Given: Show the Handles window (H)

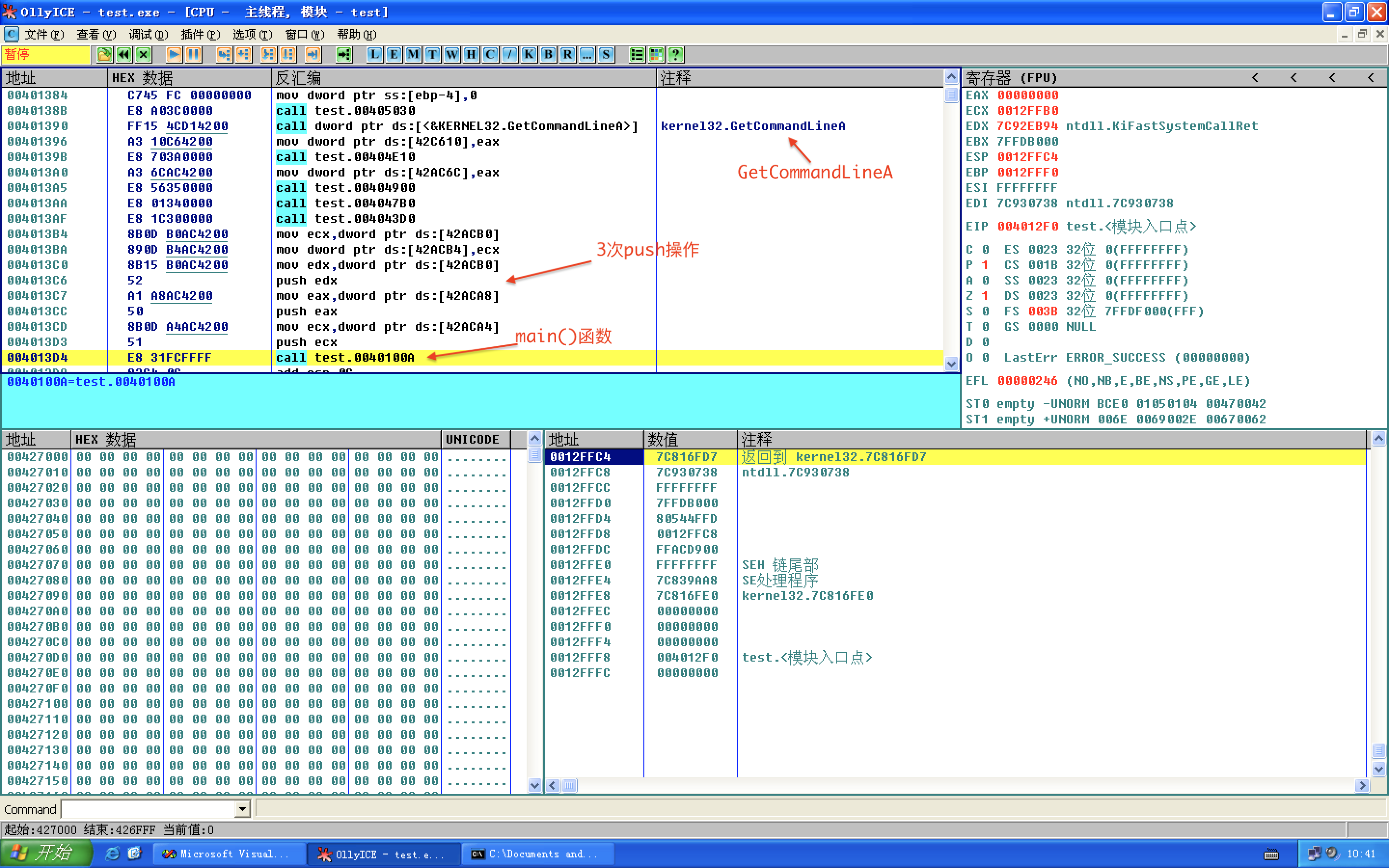Looking at the screenshot, I should 471,54.
